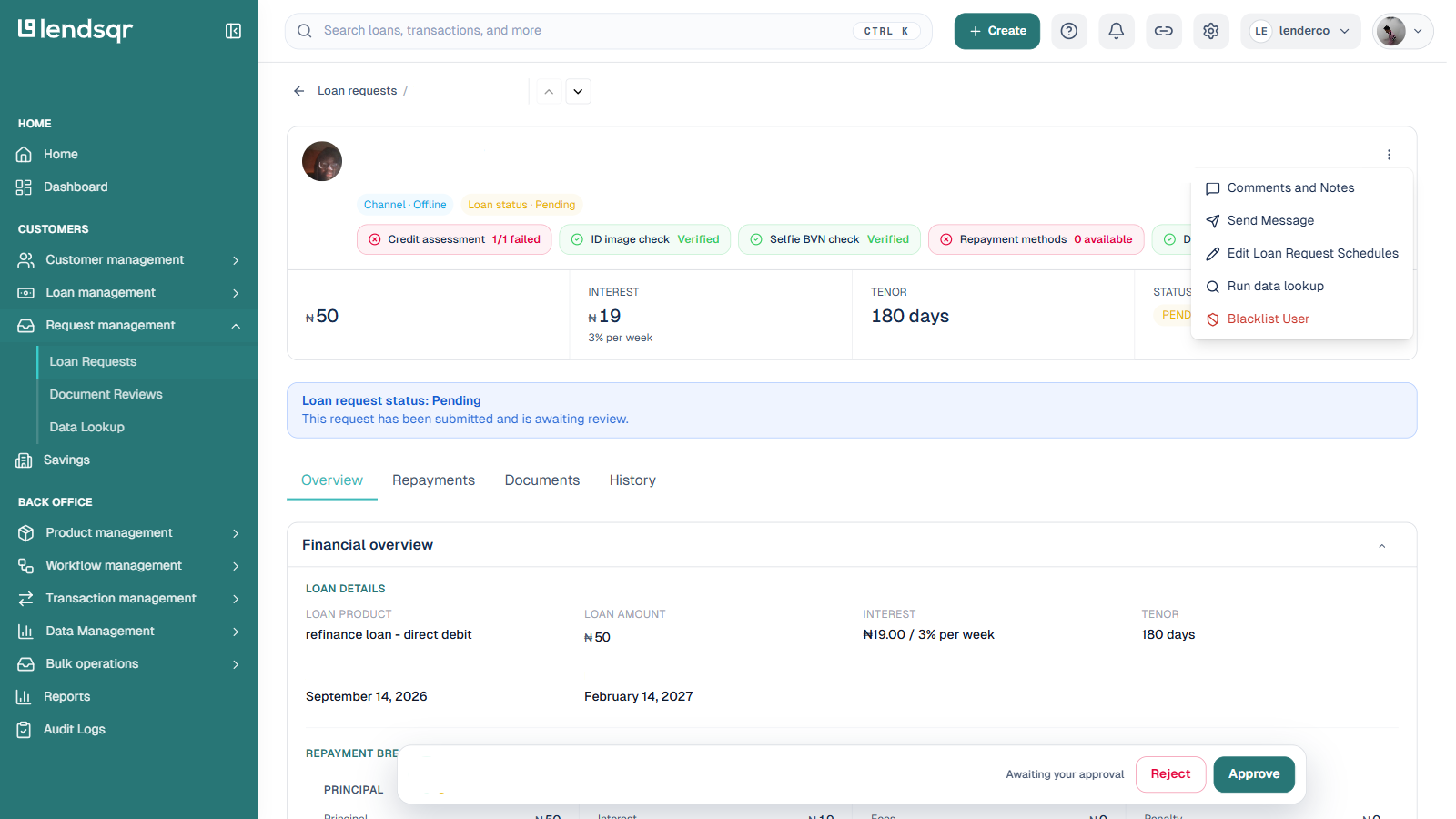The width and height of the screenshot is (1456, 819).
Task: Expand Data Management menu
Action: pos(128,632)
